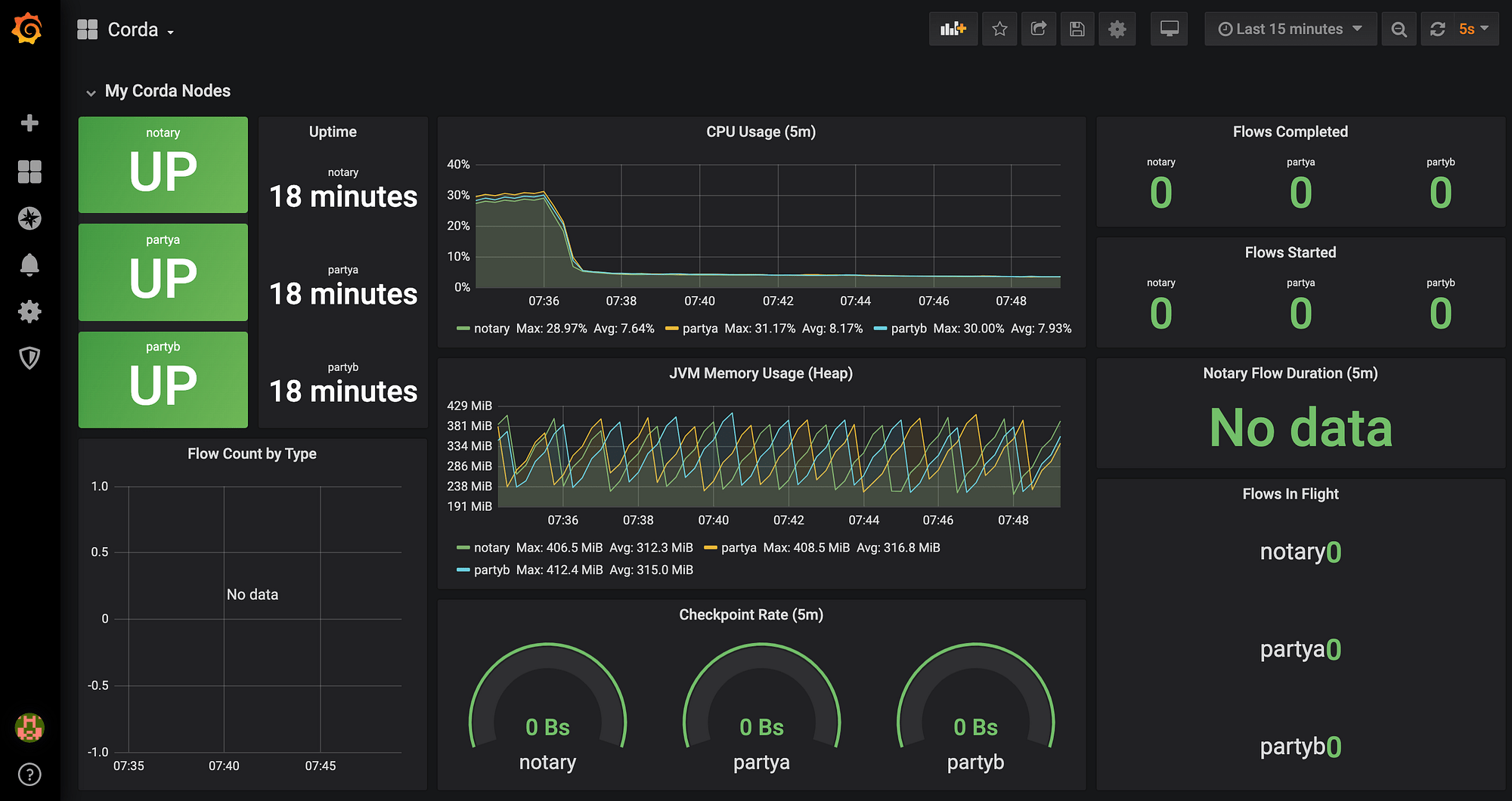Viewport: 1512px width, 801px height.
Task: Star this dashboard as favorite
Action: [999, 29]
